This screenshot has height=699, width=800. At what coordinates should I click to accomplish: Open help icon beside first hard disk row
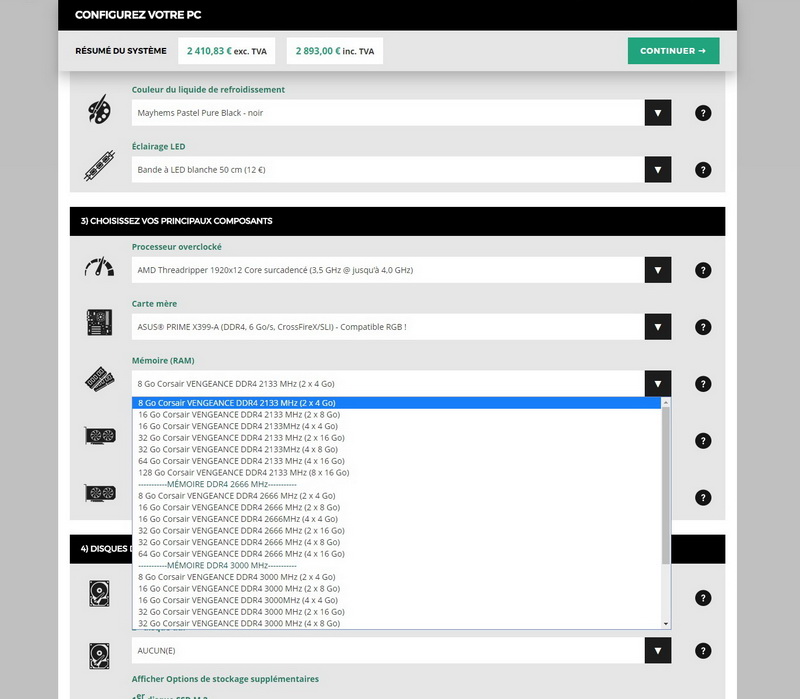703,598
